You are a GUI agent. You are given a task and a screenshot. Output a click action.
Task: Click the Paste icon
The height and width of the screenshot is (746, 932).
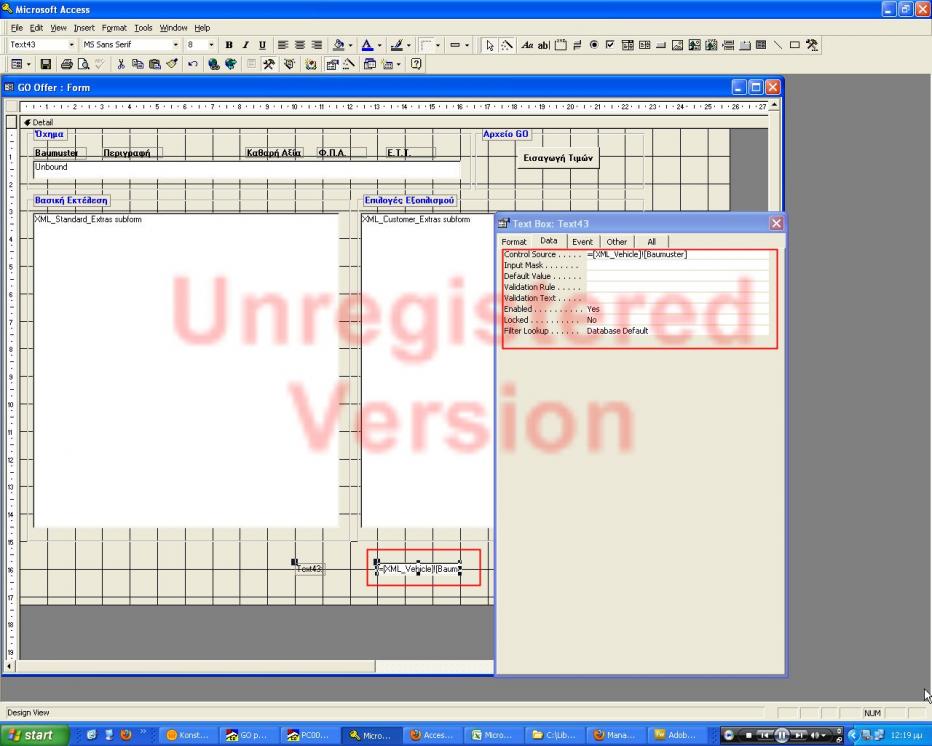(x=155, y=64)
